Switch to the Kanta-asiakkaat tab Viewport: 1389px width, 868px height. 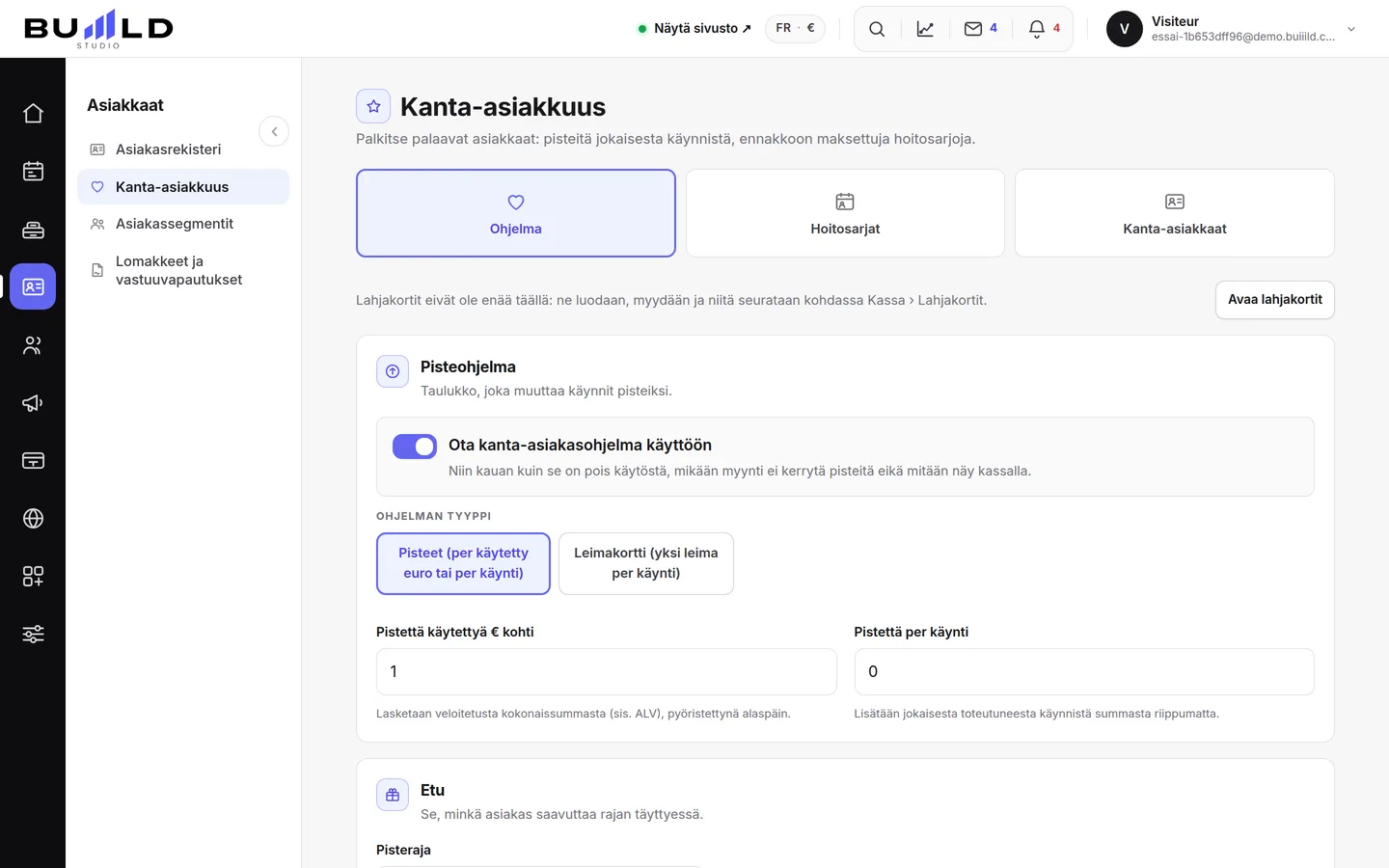pyautogui.click(x=1175, y=213)
